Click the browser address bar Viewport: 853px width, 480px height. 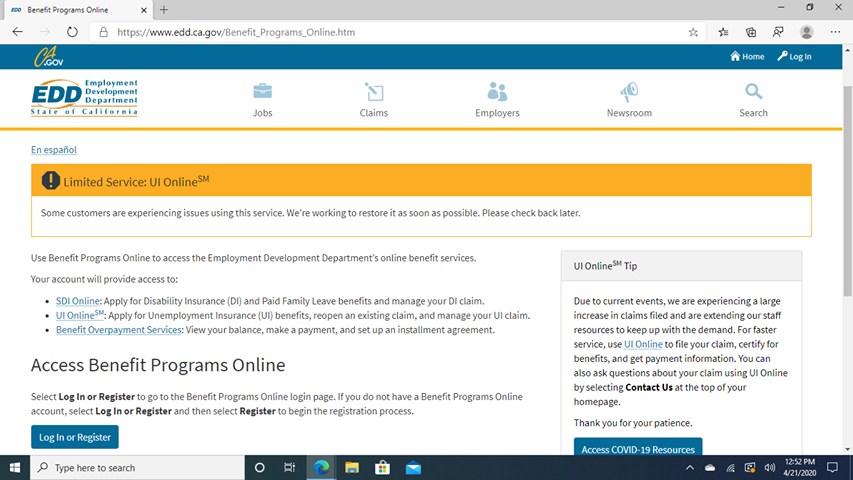click(390, 32)
